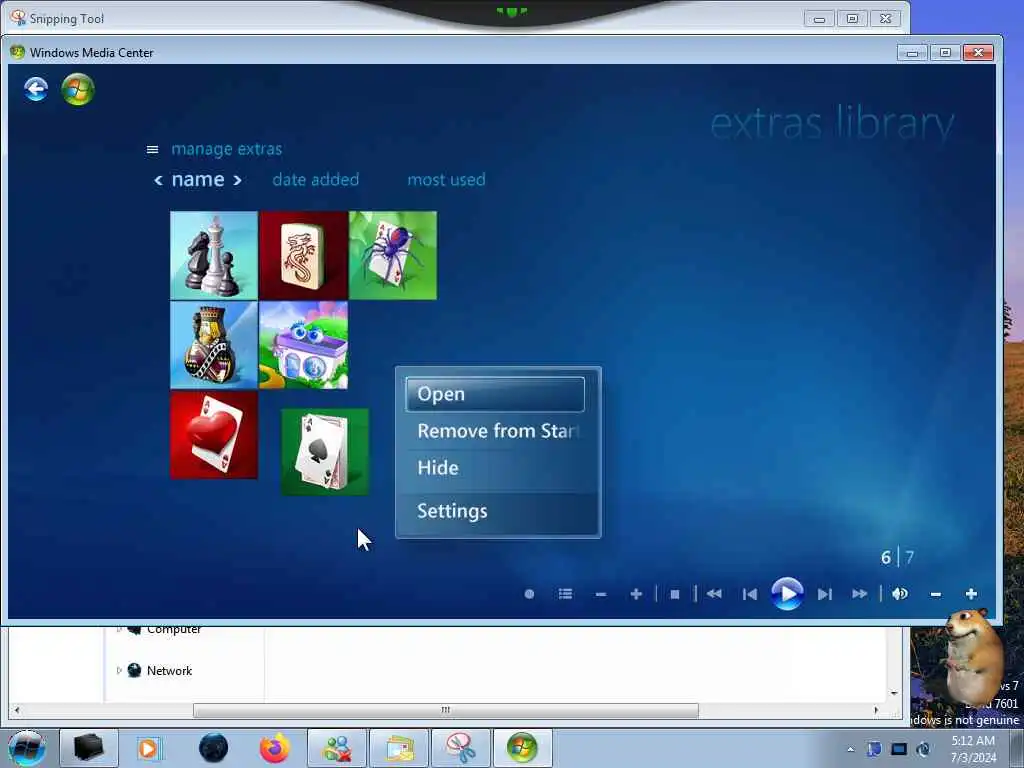
Task: Click the vertical scrollbar down arrow in background window
Action: tap(894, 693)
